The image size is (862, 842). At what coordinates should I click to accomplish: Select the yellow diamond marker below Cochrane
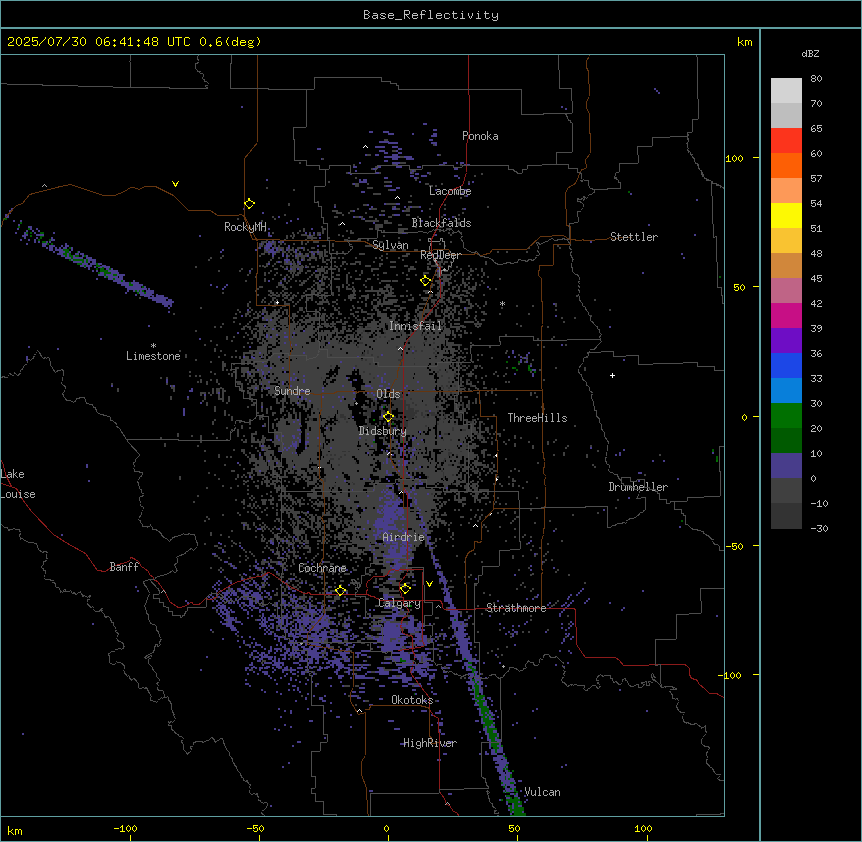click(340, 591)
